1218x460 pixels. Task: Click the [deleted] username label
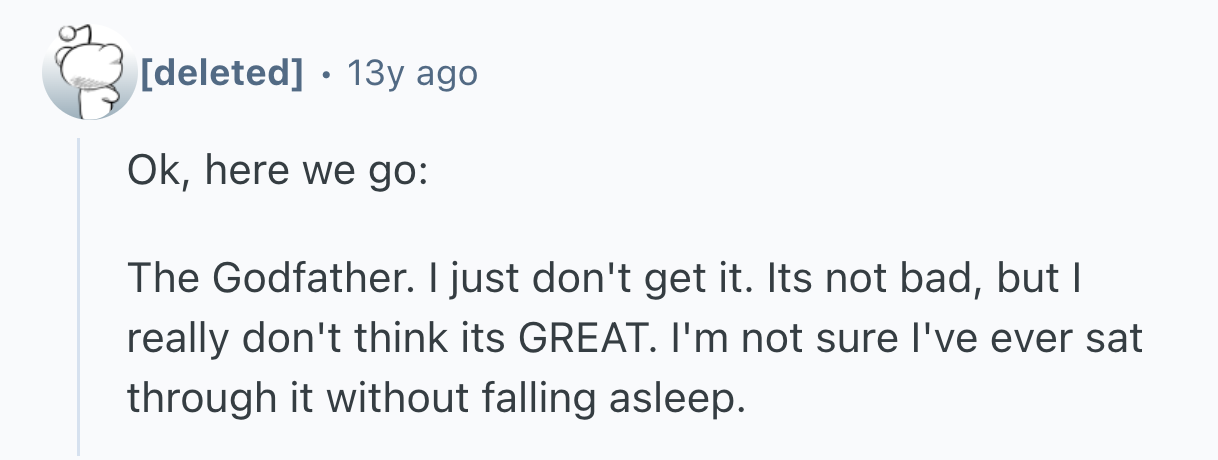click(222, 72)
